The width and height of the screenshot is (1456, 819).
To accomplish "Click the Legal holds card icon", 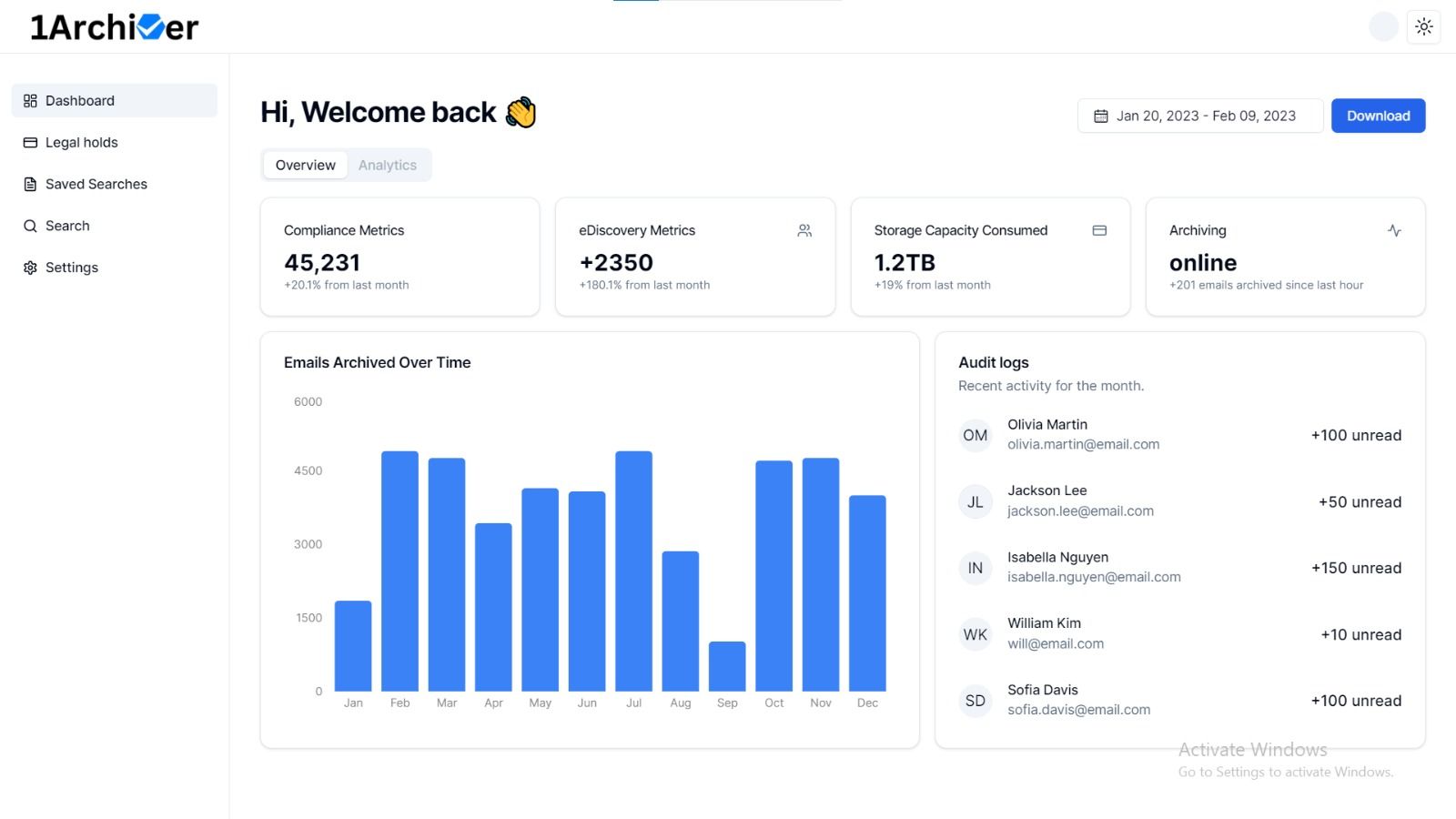I will (30, 143).
